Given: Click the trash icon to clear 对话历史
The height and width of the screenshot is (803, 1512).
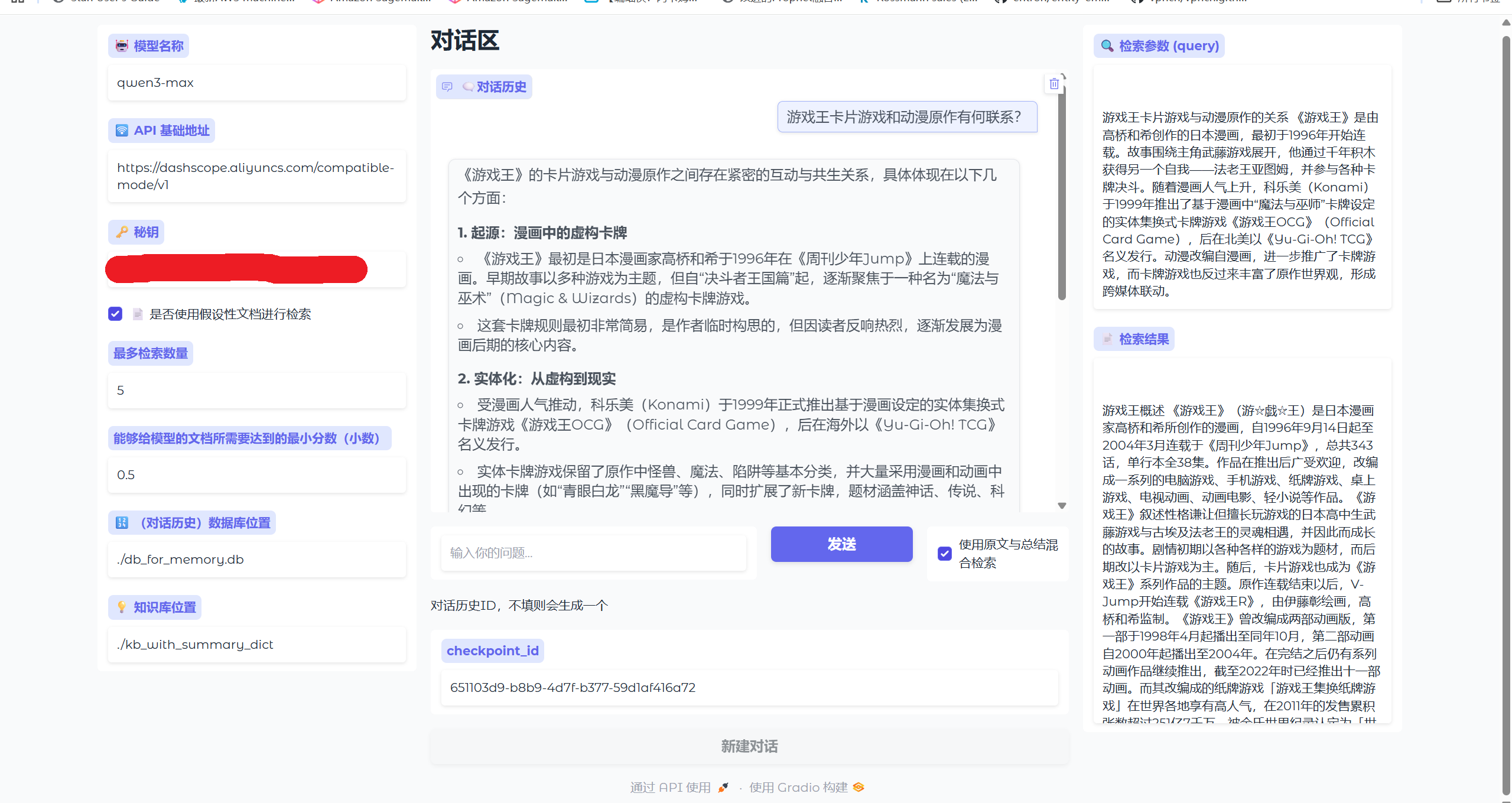Looking at the screenshot, I should [x=1054, y=83].
